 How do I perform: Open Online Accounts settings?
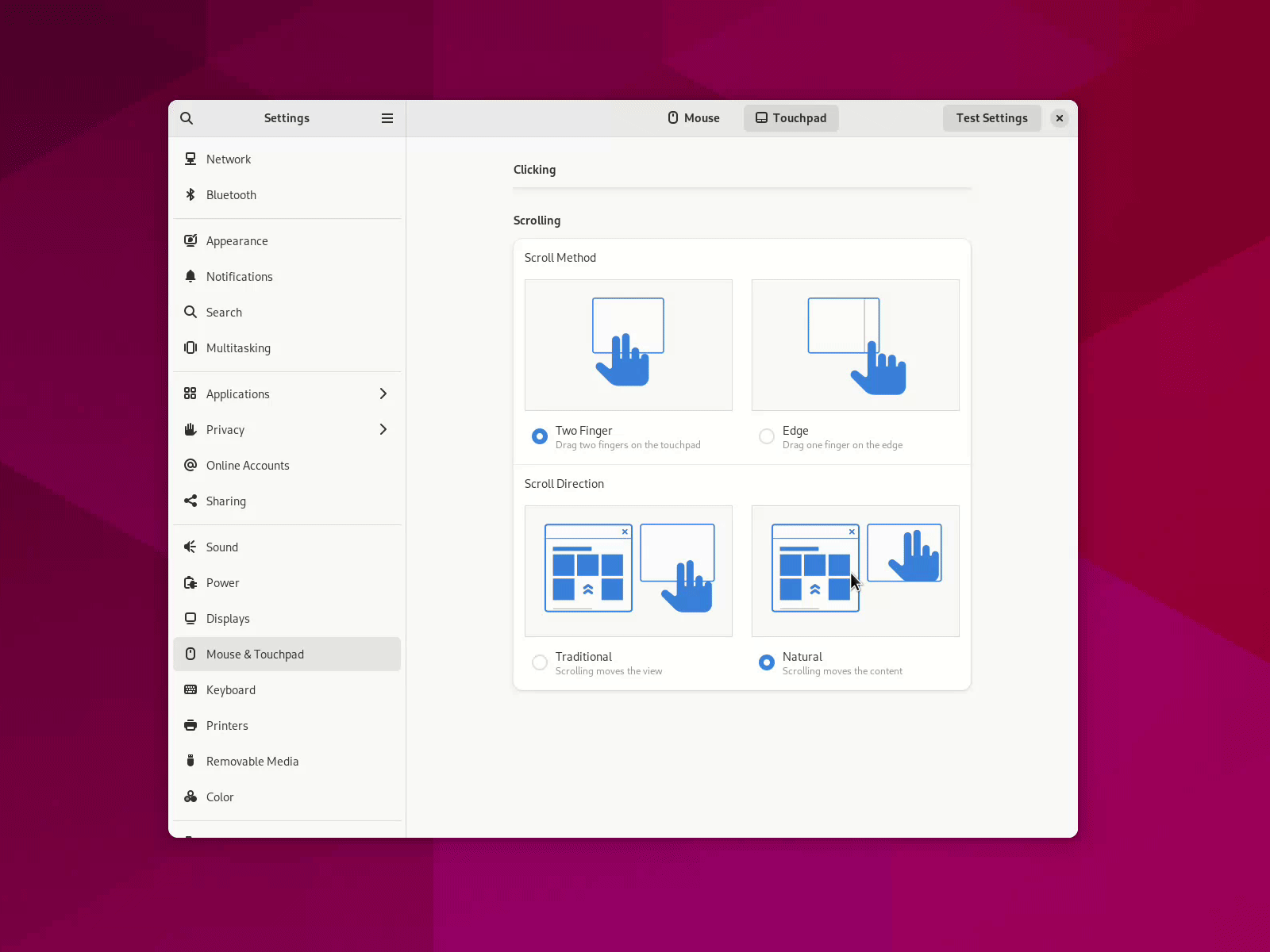click(x=248, y=466)
